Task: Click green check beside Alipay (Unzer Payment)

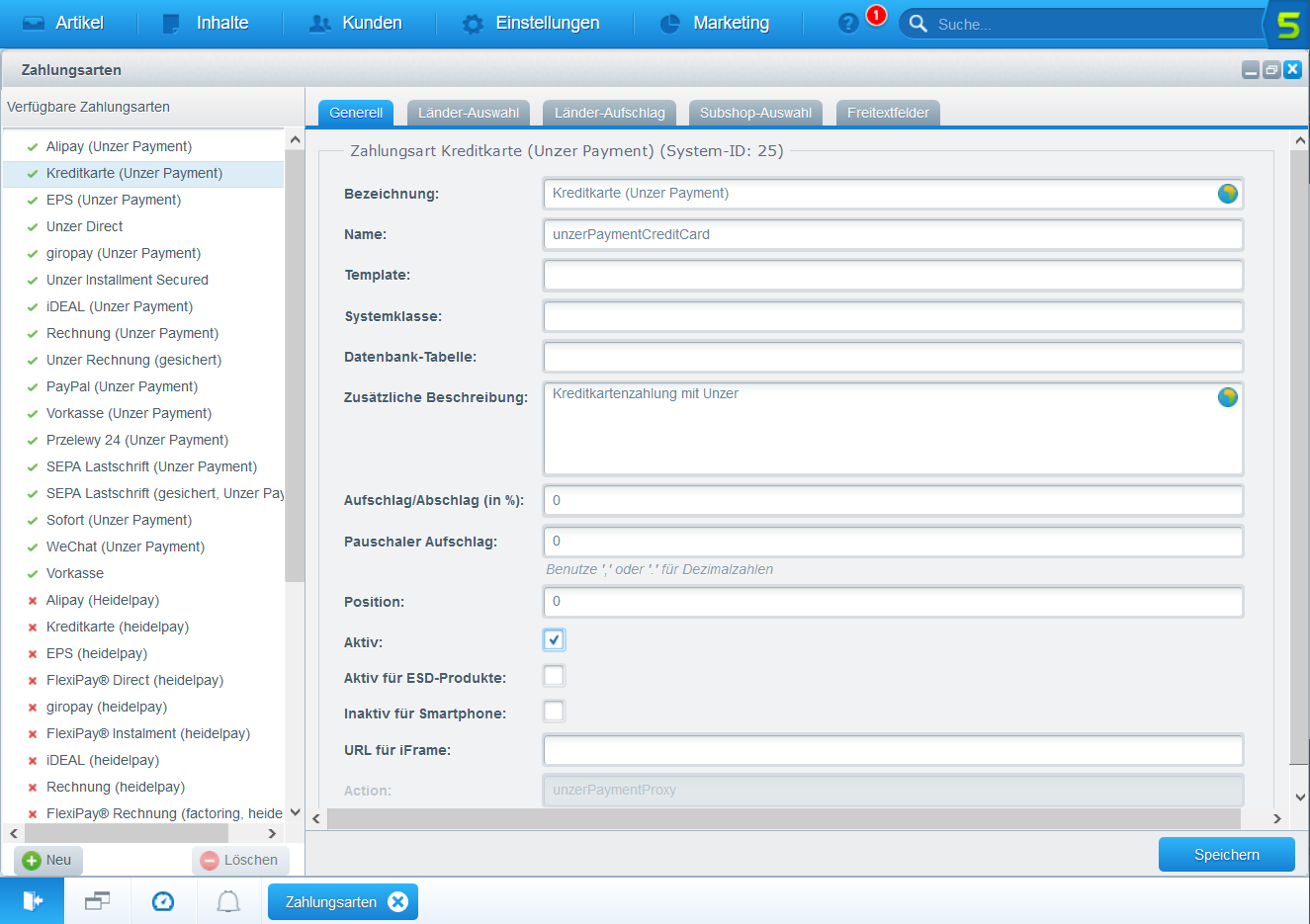Action: coord(33,147)
